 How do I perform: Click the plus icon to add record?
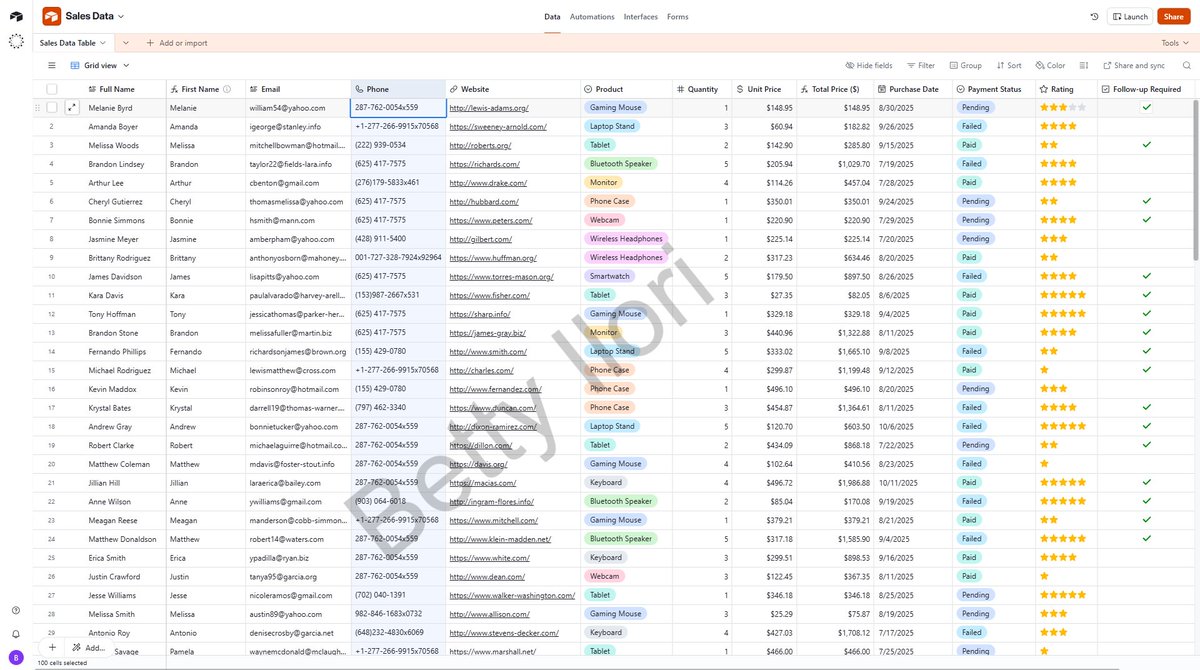[52, 648]
